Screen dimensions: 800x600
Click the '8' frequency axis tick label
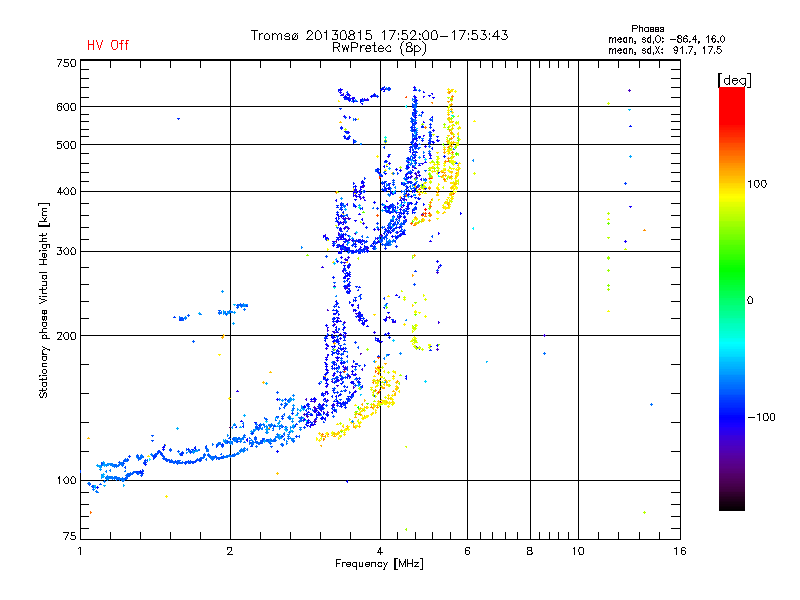click(x=530, y=551)
